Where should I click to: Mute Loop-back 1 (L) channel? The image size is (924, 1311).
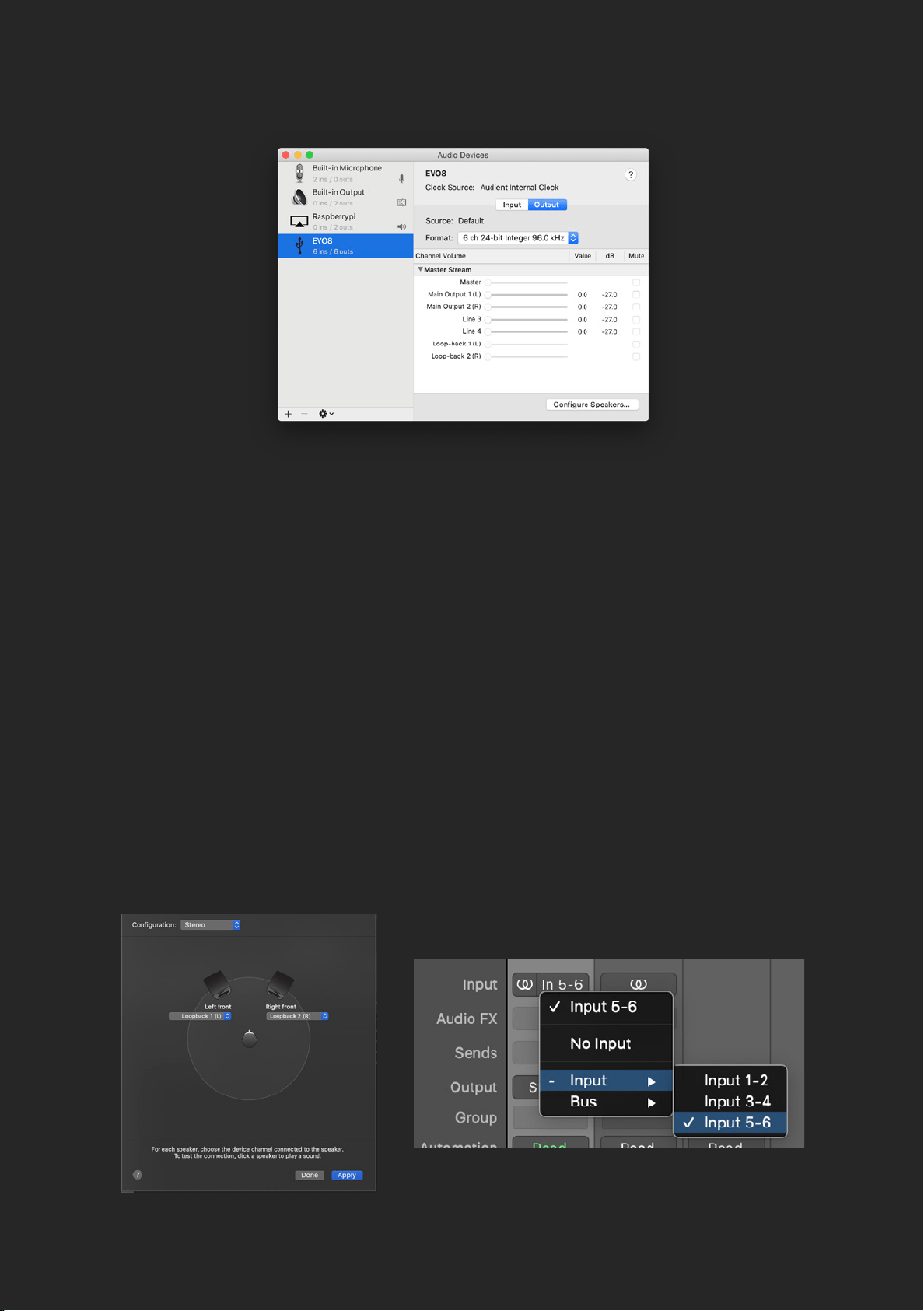636,345
